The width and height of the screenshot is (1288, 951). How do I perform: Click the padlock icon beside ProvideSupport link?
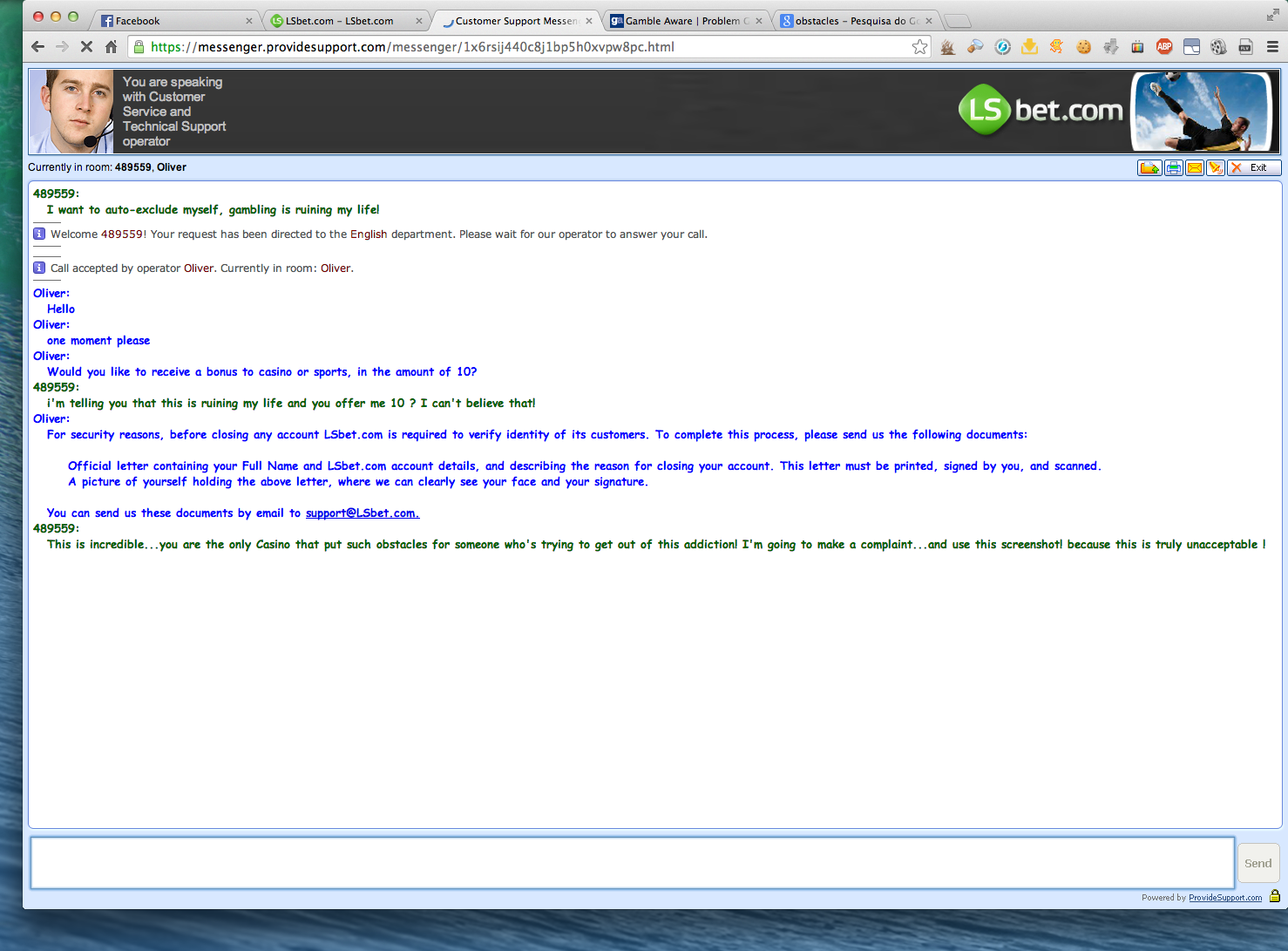pos(1274,896)
